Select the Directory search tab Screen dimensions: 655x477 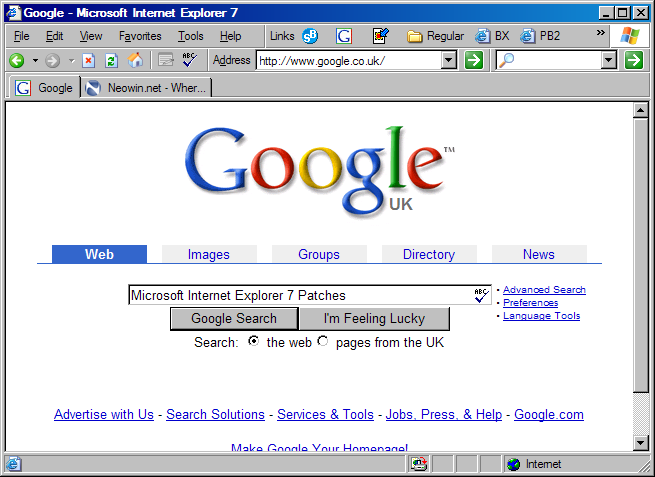pos(429,254)
